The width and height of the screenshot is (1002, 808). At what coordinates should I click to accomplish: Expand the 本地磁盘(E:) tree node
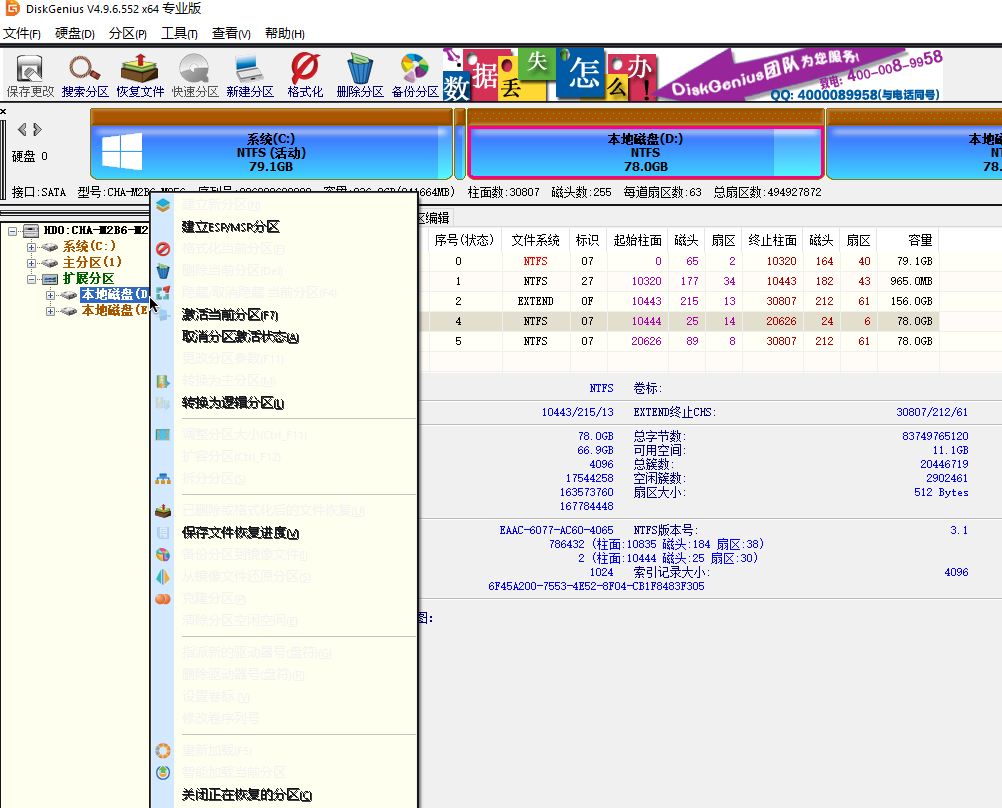pyautogui.click(x=50, y=311)
